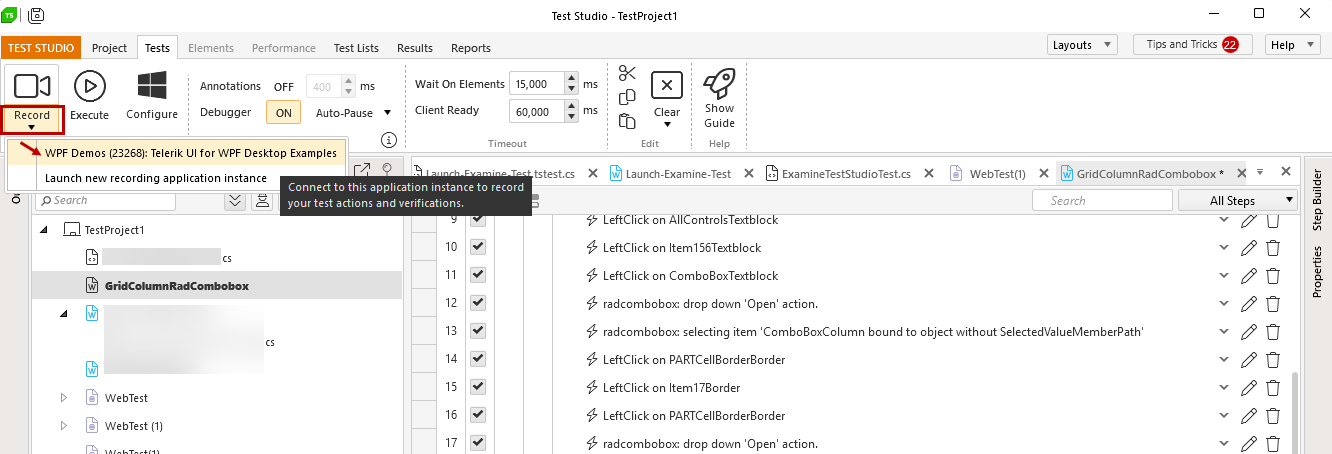The height and width of the screenshot is (454, 1332).
Task: Close the WebTest(1) document tab
Action: (1043, 174)
